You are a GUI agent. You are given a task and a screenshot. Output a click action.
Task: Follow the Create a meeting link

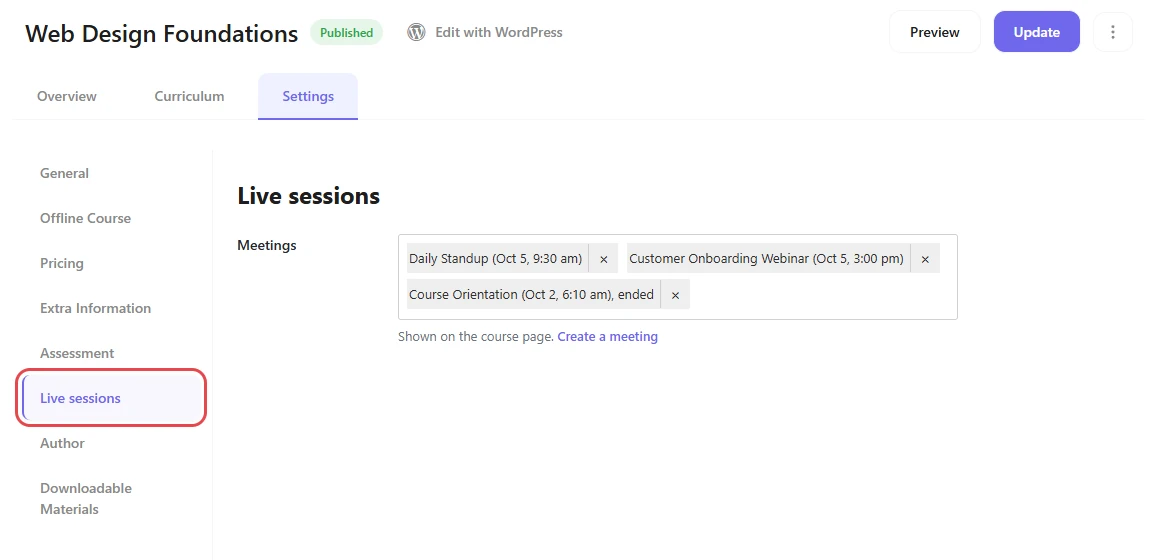(x=607, y=337)
